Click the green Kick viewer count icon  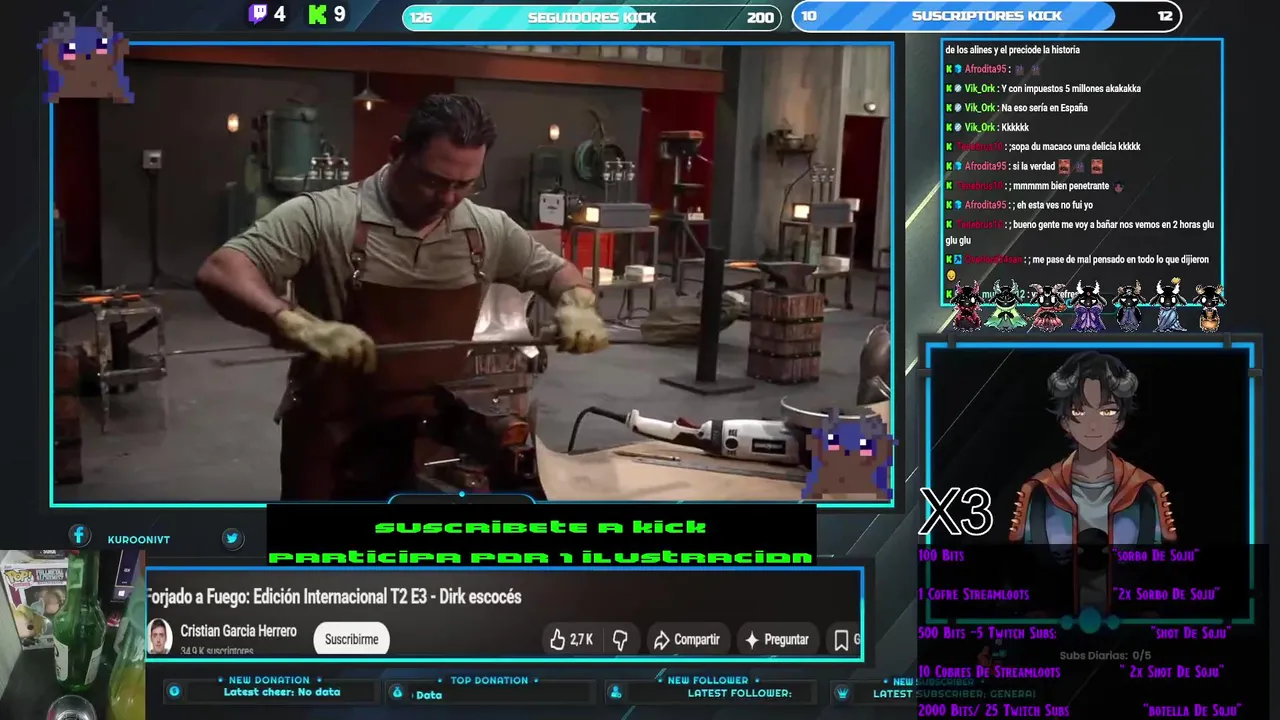(318, 14)
